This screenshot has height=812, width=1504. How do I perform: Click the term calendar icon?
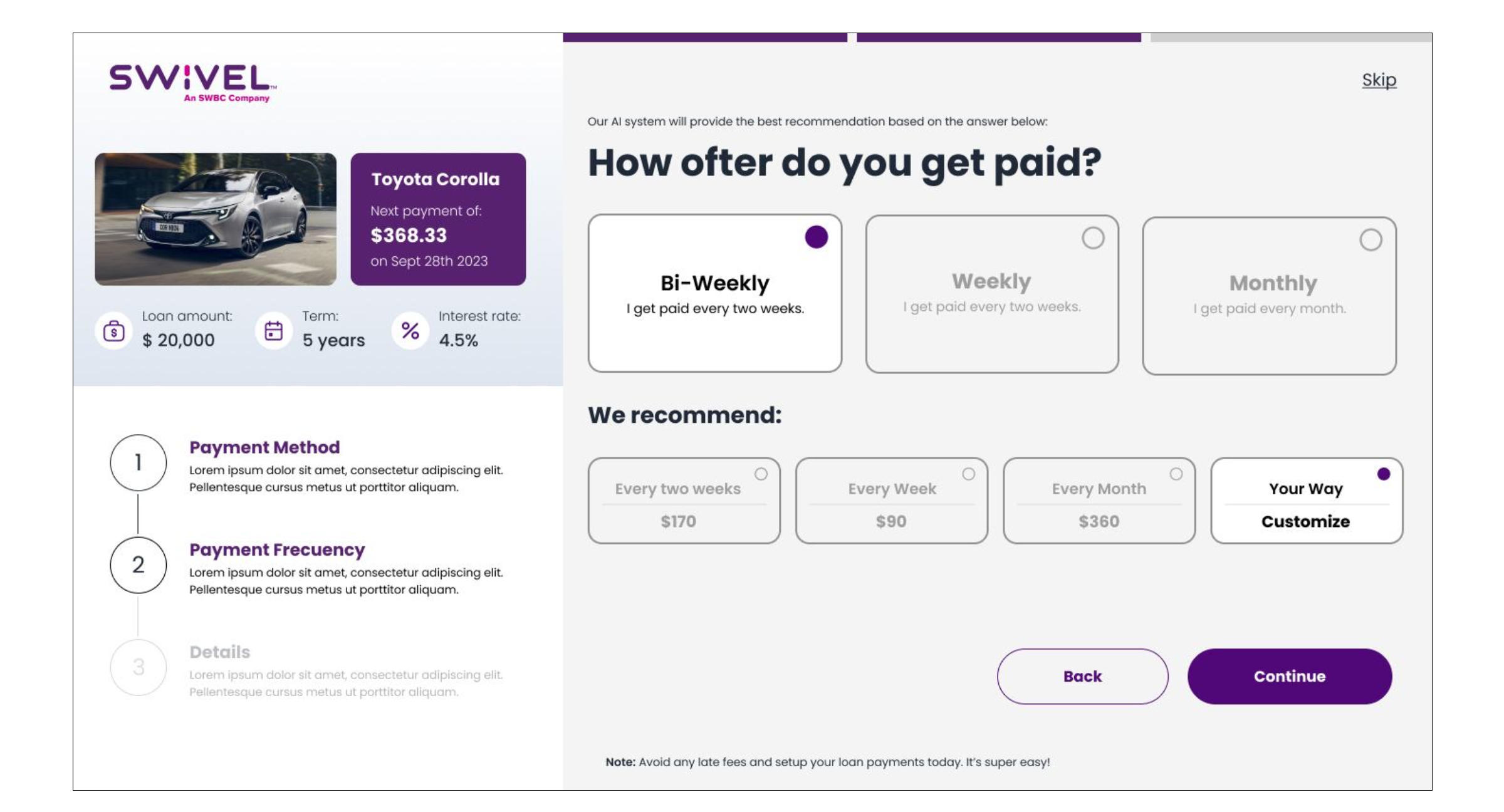tap(274, 330)
